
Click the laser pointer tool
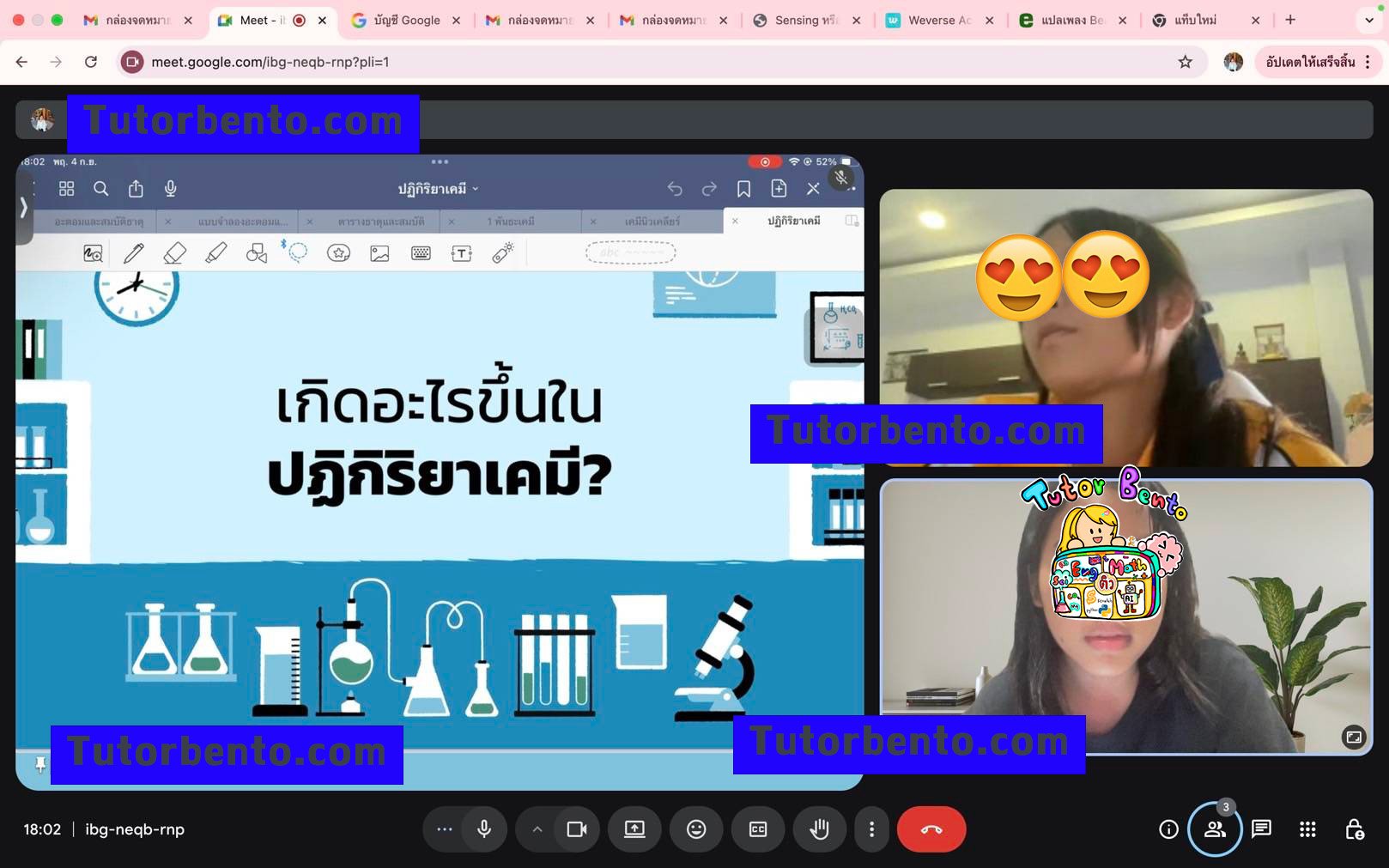[503, 252]
